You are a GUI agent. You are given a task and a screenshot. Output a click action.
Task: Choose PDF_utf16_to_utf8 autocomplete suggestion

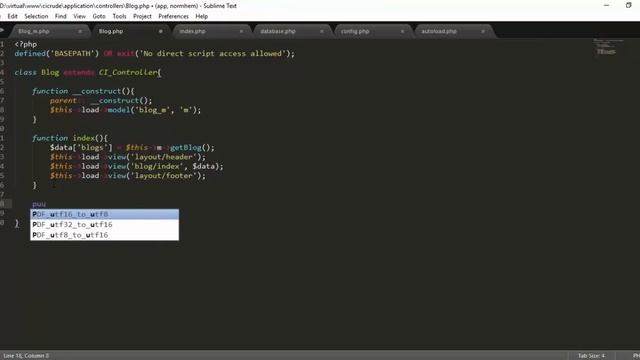(x=104, y=214)
